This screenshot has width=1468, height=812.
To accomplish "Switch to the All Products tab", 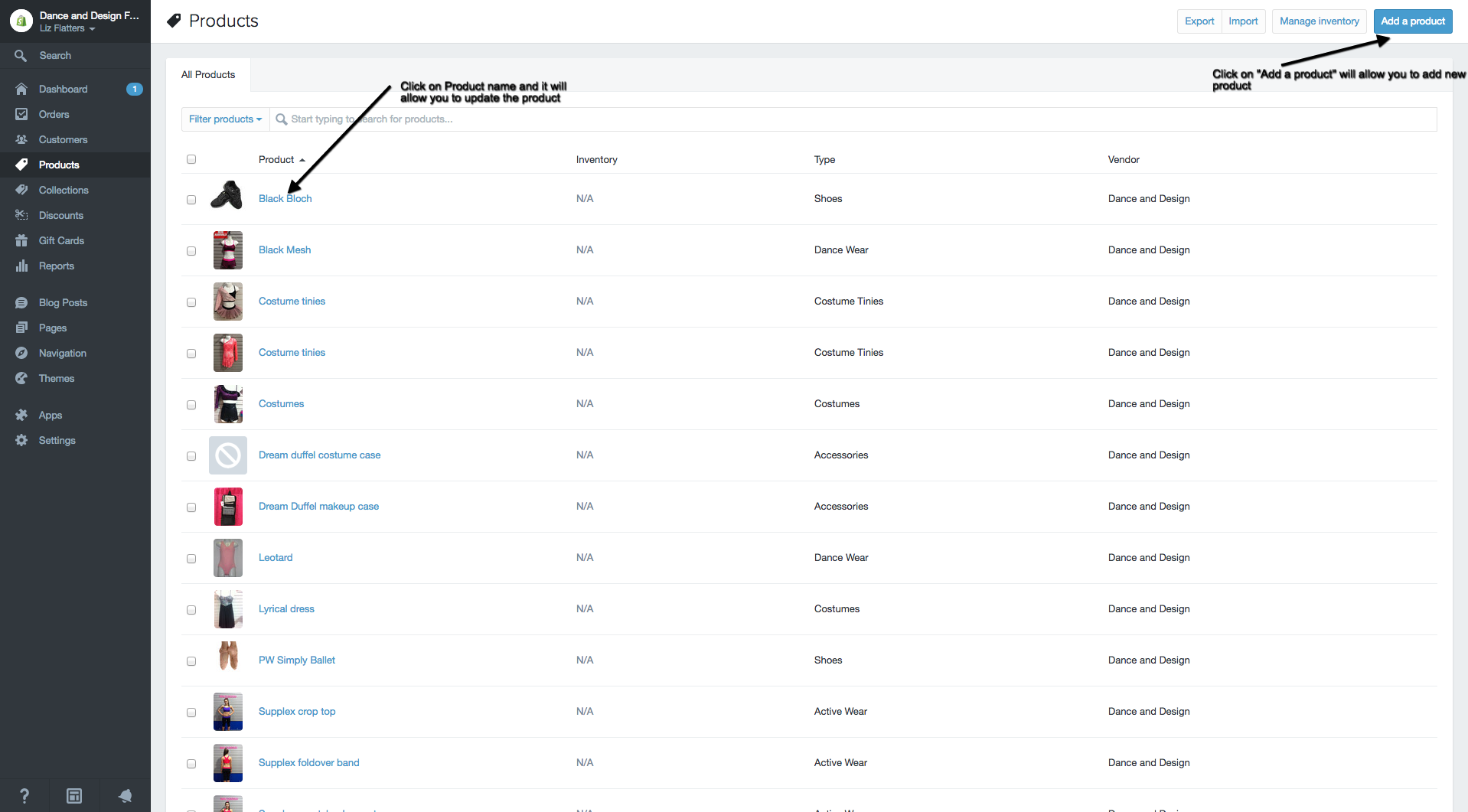I will pyautogui.click(x=208, y=75).
